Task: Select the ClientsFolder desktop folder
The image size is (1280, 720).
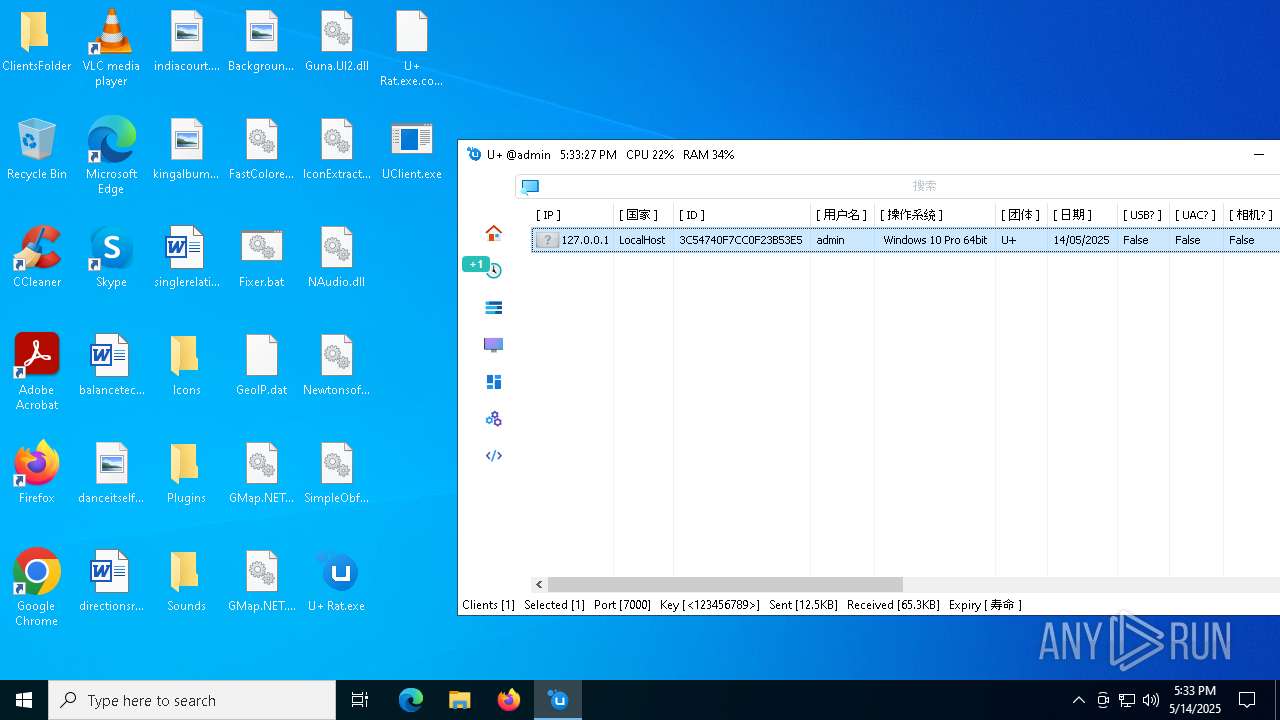Action: [x=36, y=43]
